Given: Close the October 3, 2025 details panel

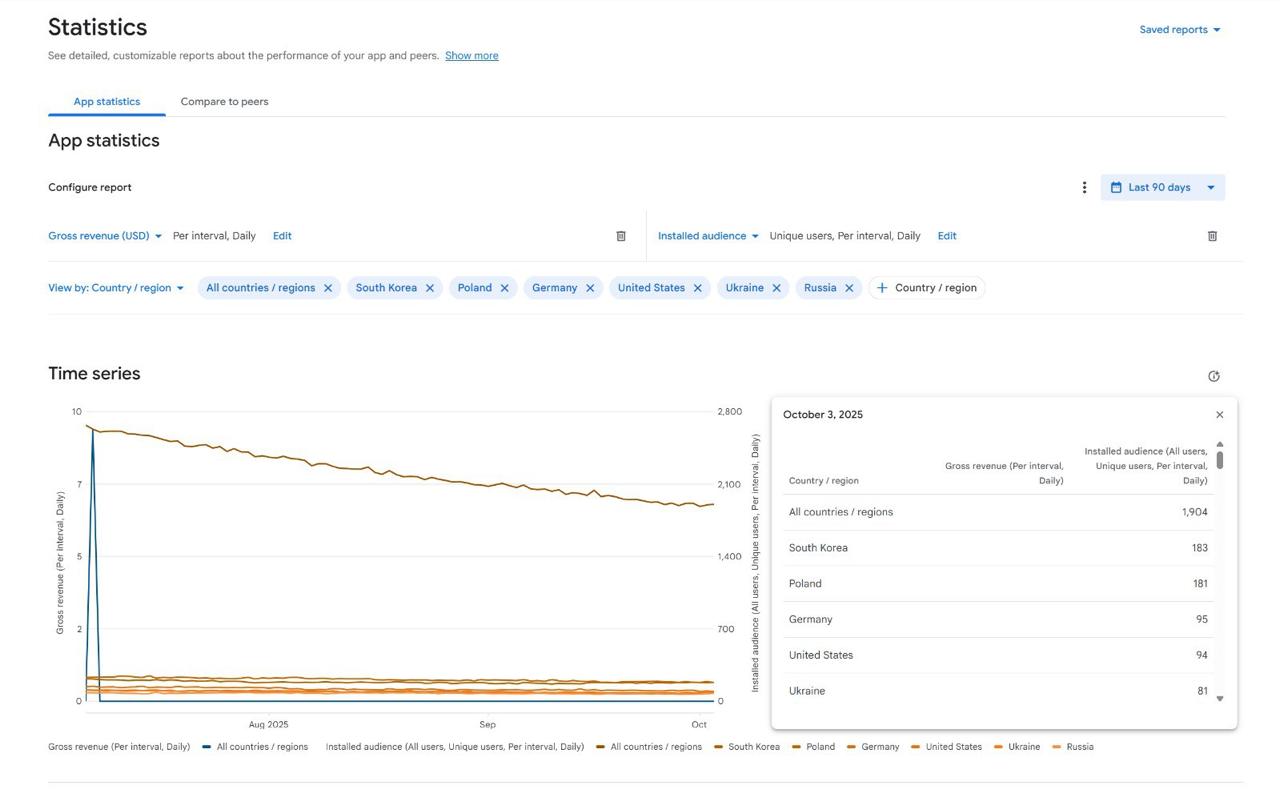Looking at the screenshot, I should 1219,415.
